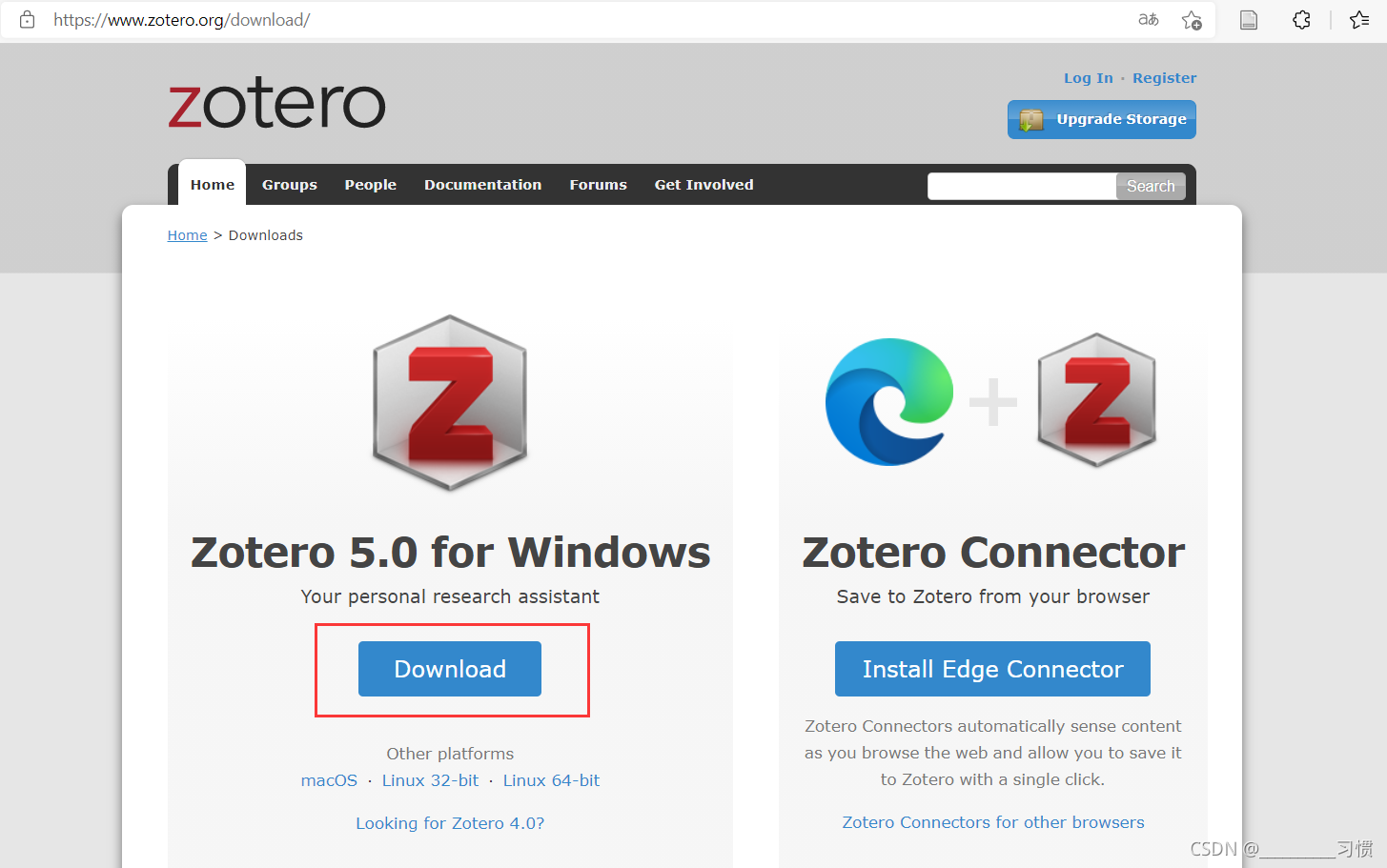The height and width of the screenshot is (868, 1387).
Task: Open the Get Involved page
Action: [x=704, y=185]
